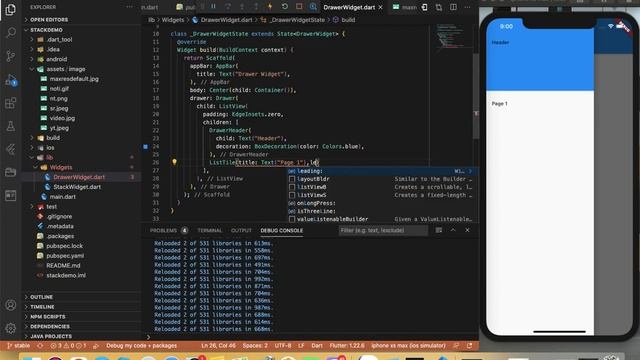This screenshot has width=640, height=360.
Task: Select the Debug Console tab
Action: [282, 230]
